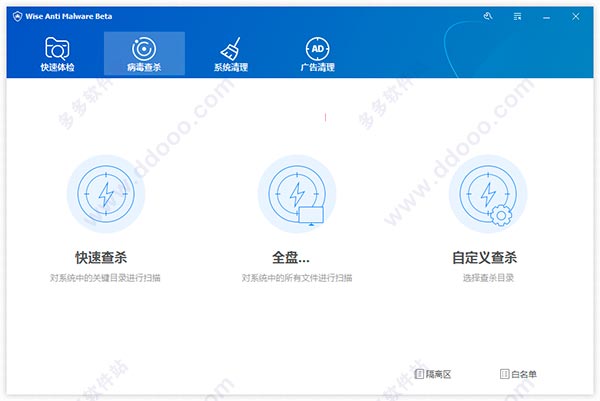Image resolution: width=600 pixels, height=401 pixels.
Task: Open the 广告清理 ad cleaner tab
Action: coord(318,54)
